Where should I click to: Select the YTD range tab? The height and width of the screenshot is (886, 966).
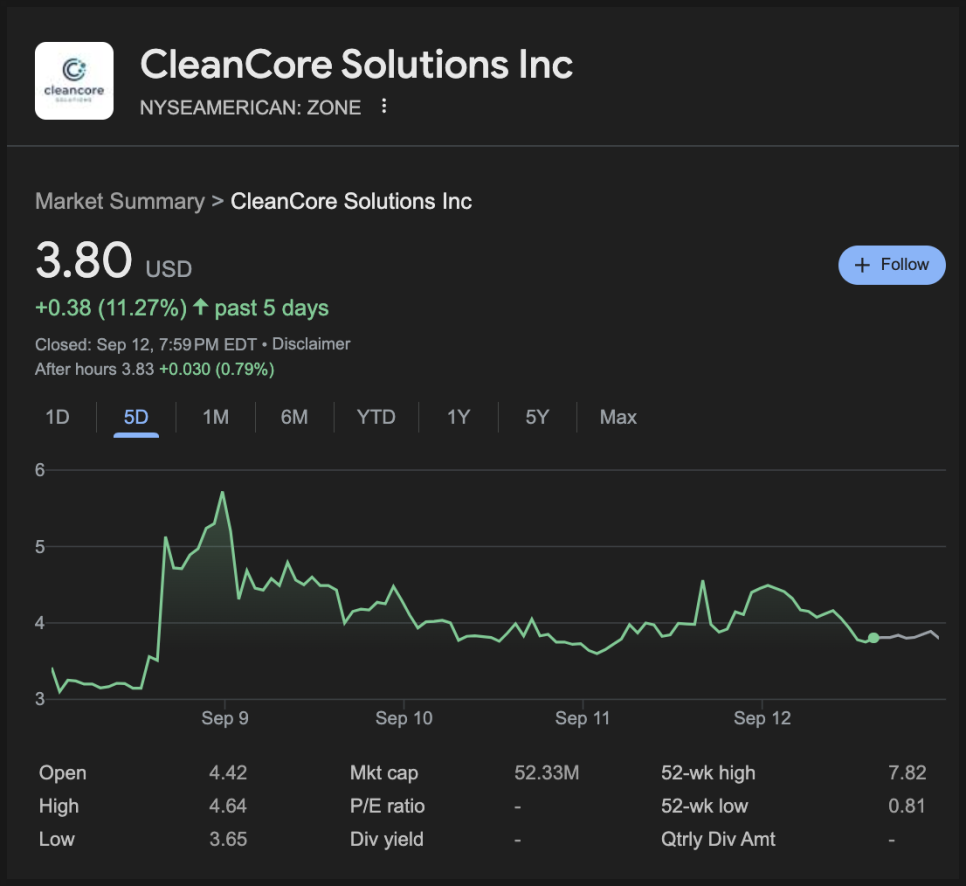376,417
